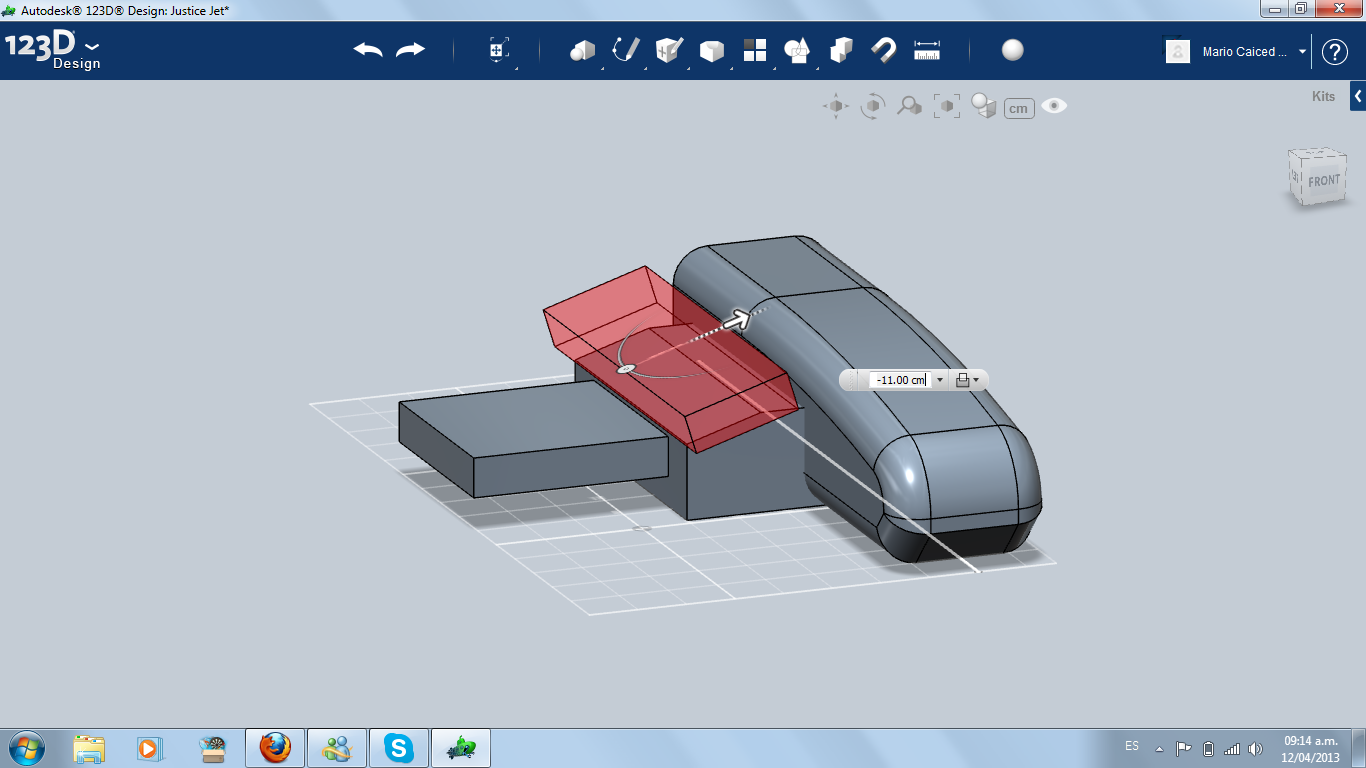Open the Transform tool
The width and height of the screenshot is (1366, 768).
click(x=499, y=50)
